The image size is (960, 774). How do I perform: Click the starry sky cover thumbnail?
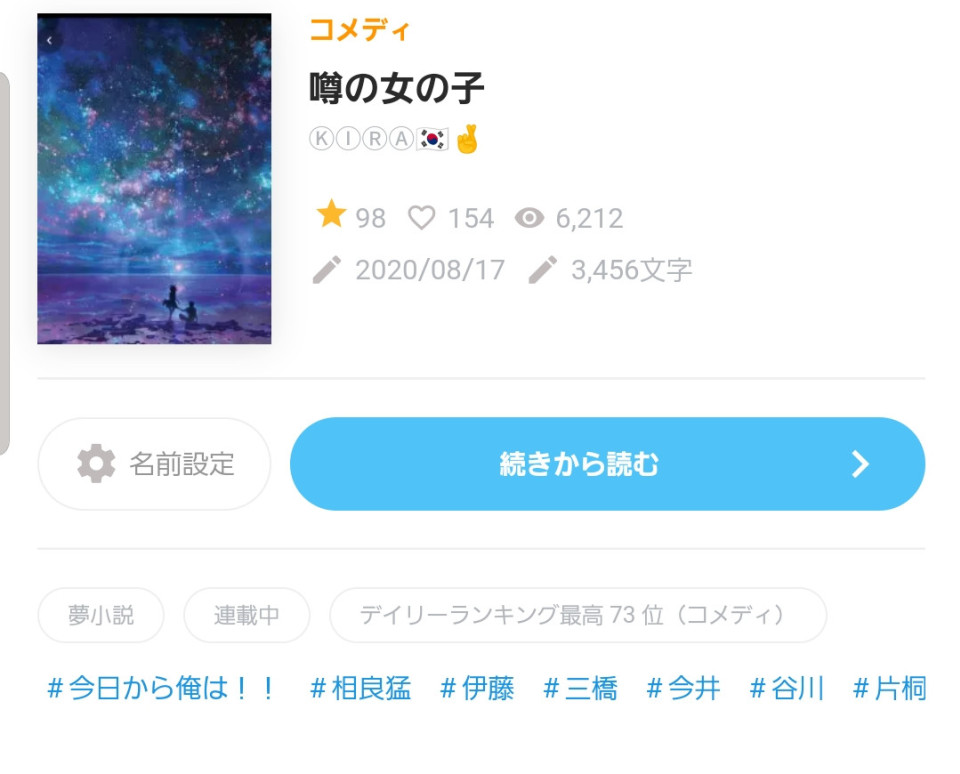[x=154, y=178]
